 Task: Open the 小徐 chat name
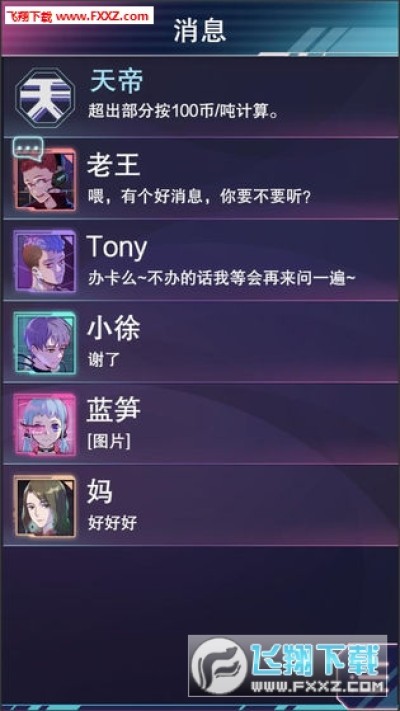click(x=113, y=328)
